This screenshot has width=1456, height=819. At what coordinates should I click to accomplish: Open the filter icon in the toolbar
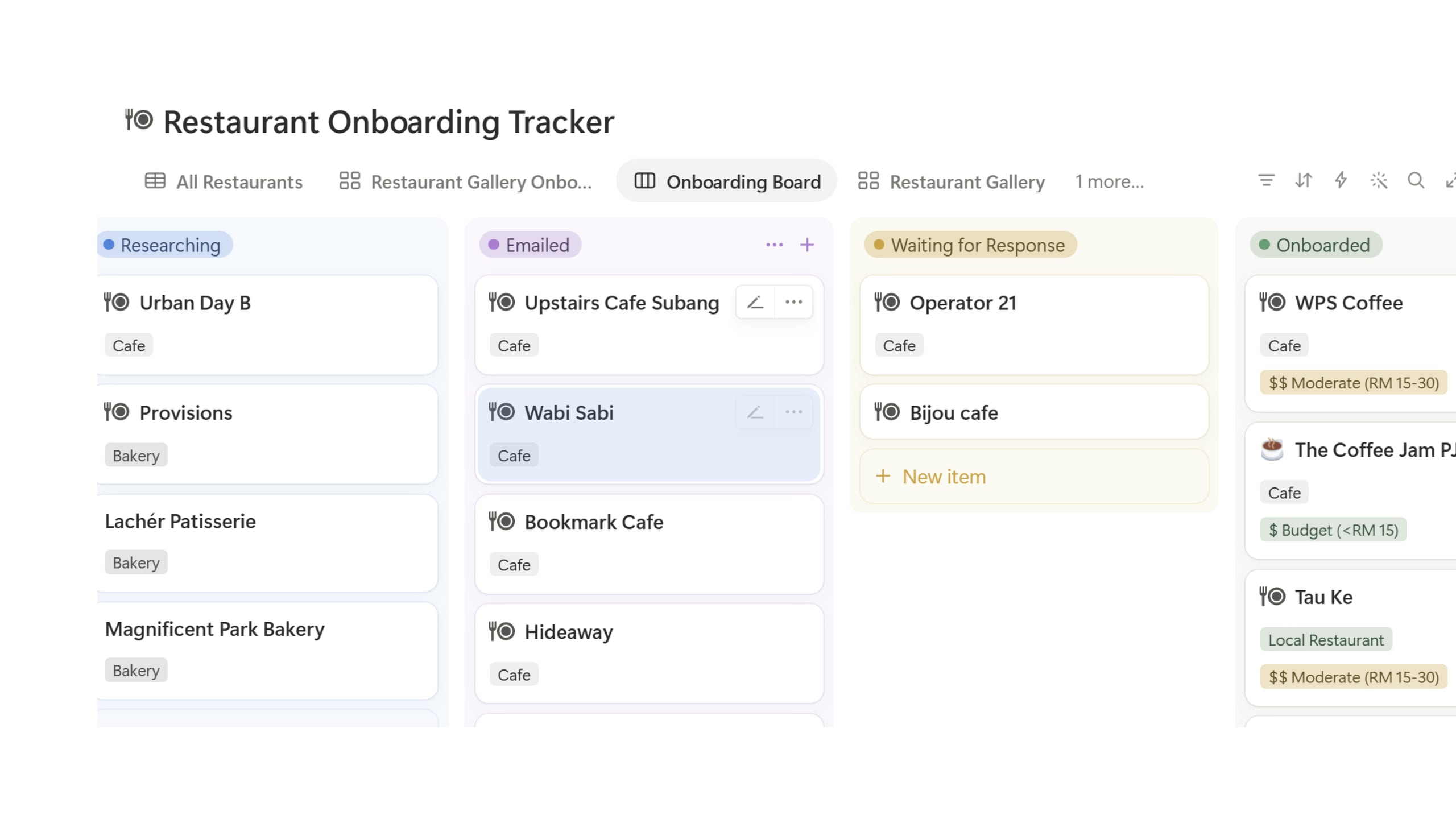(1266, 181)
